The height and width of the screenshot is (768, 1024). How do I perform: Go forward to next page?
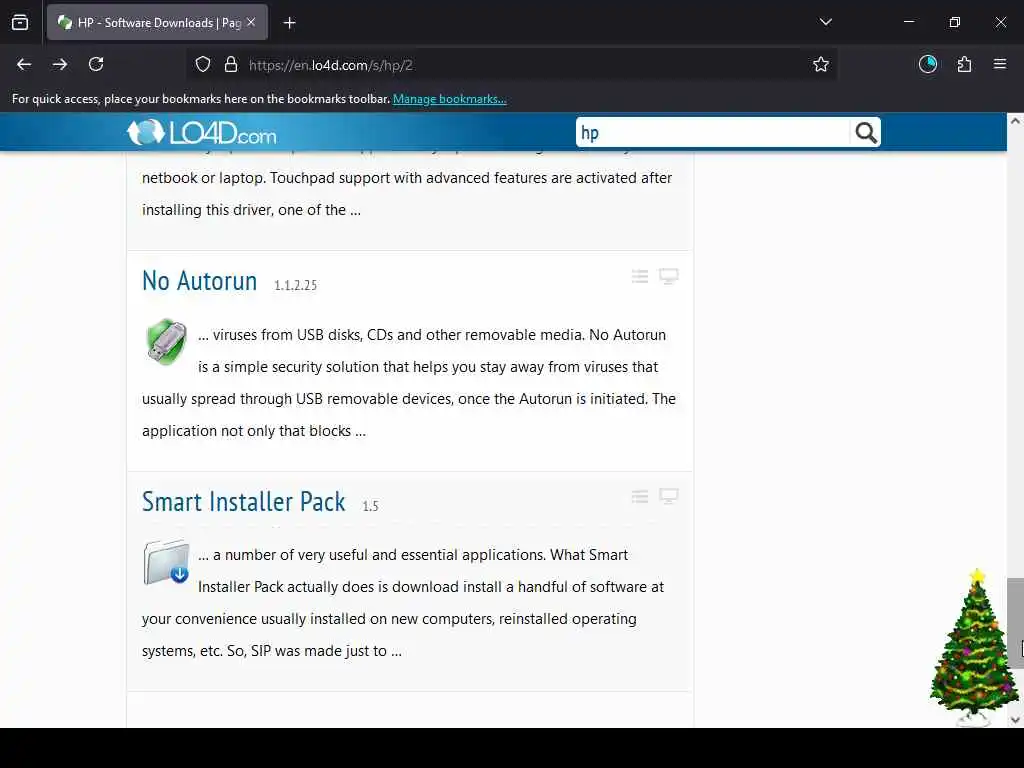click(60, 64)
